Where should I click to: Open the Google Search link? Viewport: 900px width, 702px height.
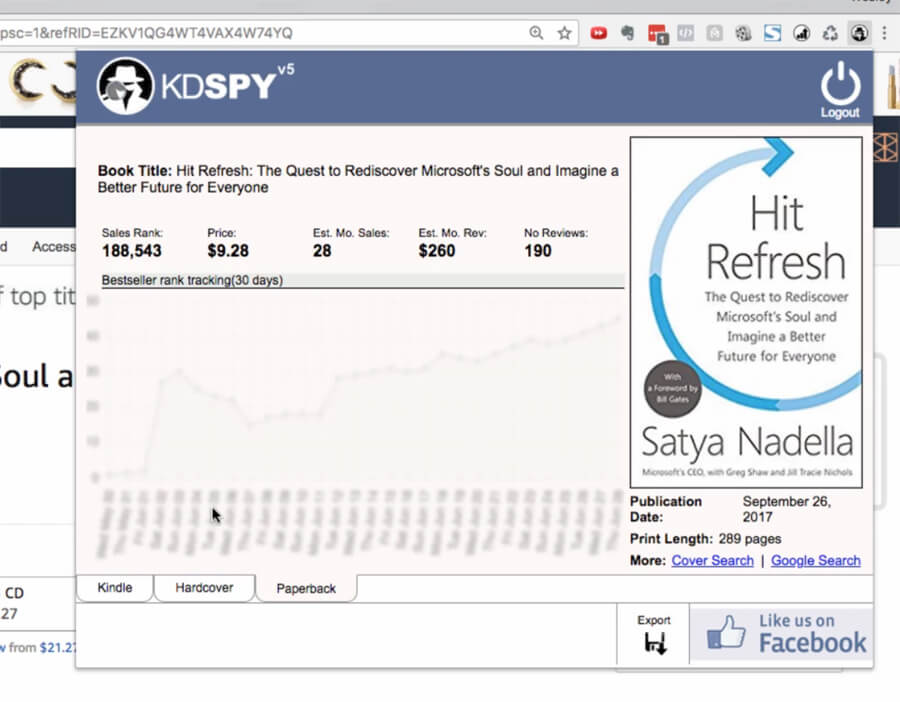click(x=816, y=560)
